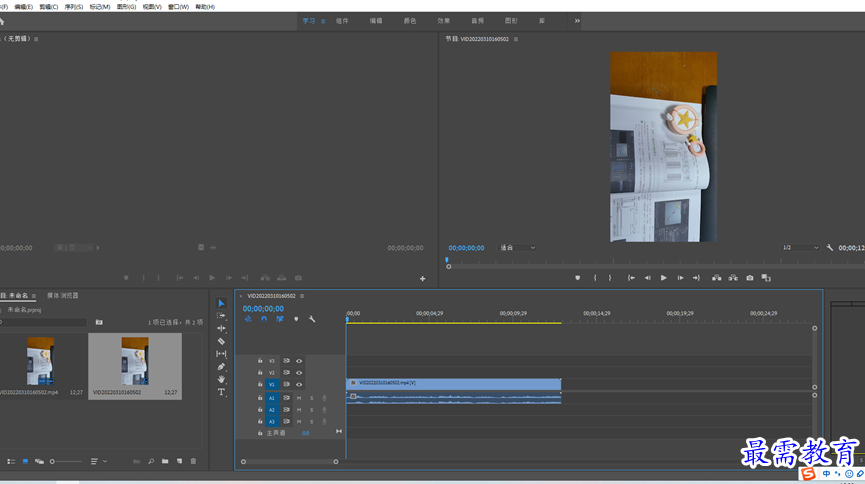Screen dimensions: 865x484
Task: Hide track V3 with eye icon
Action: [x=299, y=361]
